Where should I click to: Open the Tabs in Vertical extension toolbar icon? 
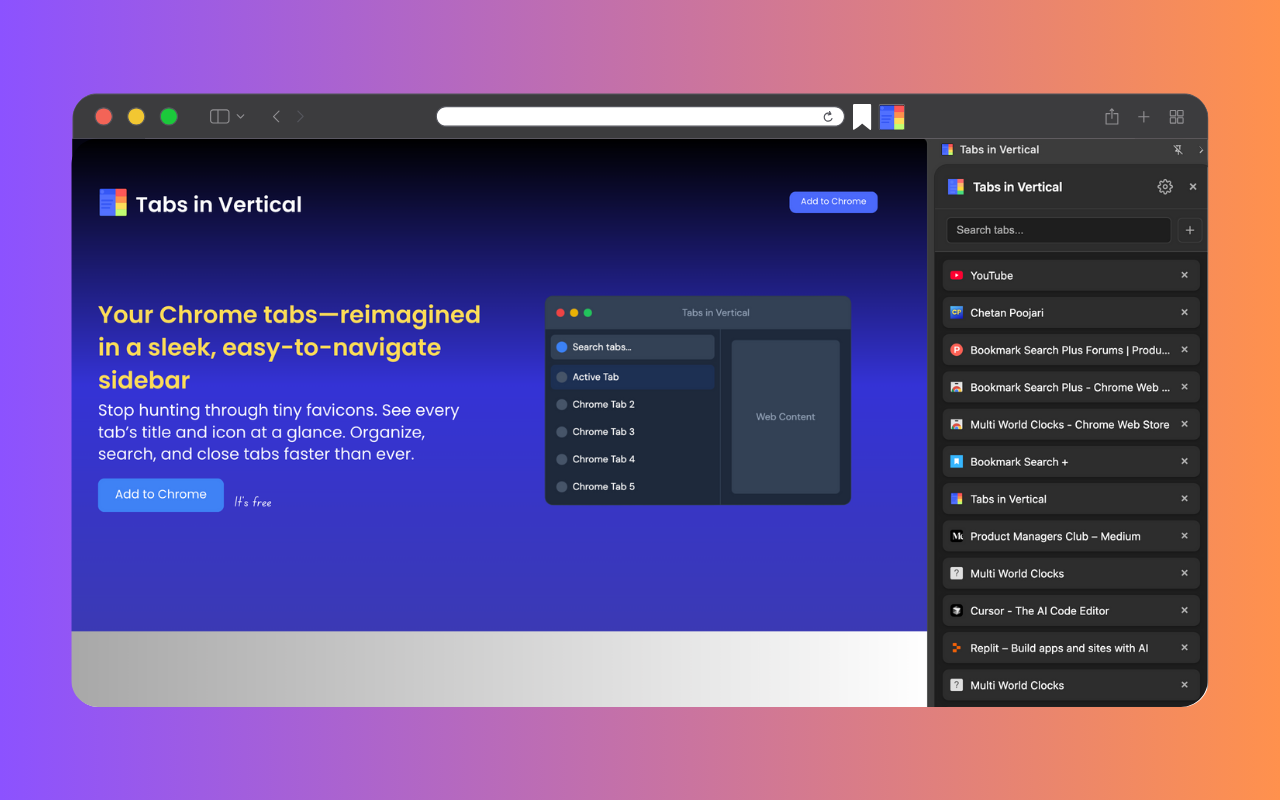tap(892, 117)
